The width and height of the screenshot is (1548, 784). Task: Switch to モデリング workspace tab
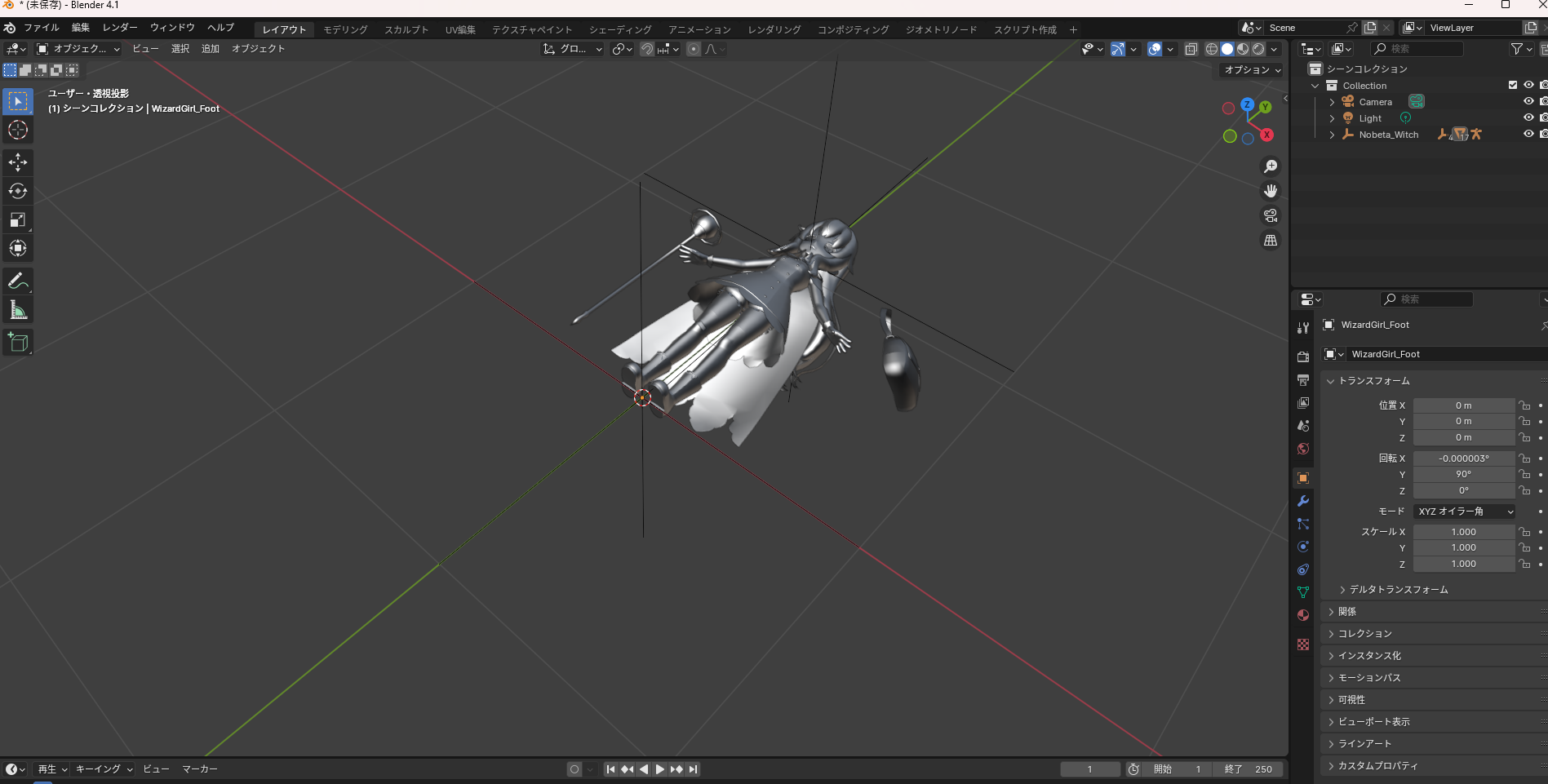click(345, 29)
